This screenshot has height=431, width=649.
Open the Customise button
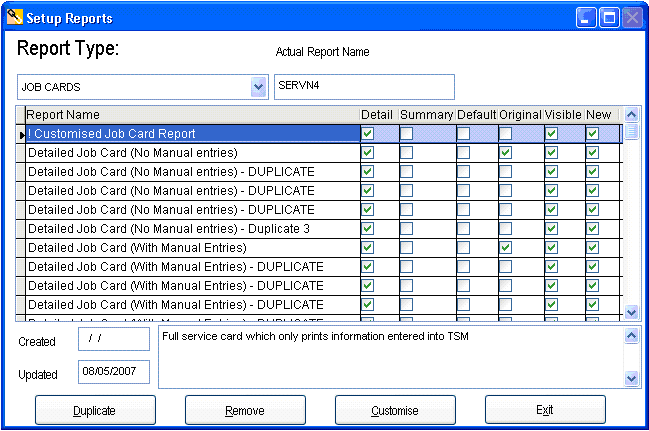[394, 410]
